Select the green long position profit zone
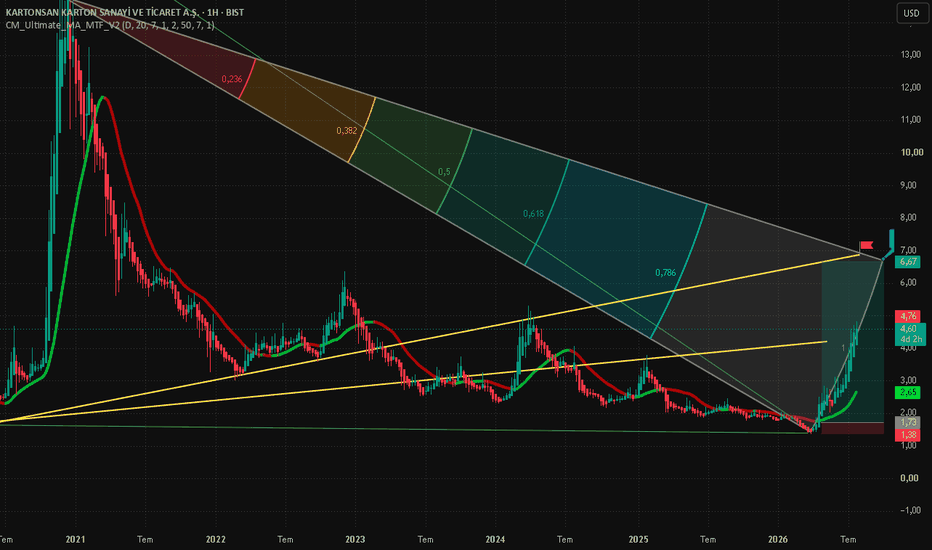The image size is (932, 550). (852, 342)
